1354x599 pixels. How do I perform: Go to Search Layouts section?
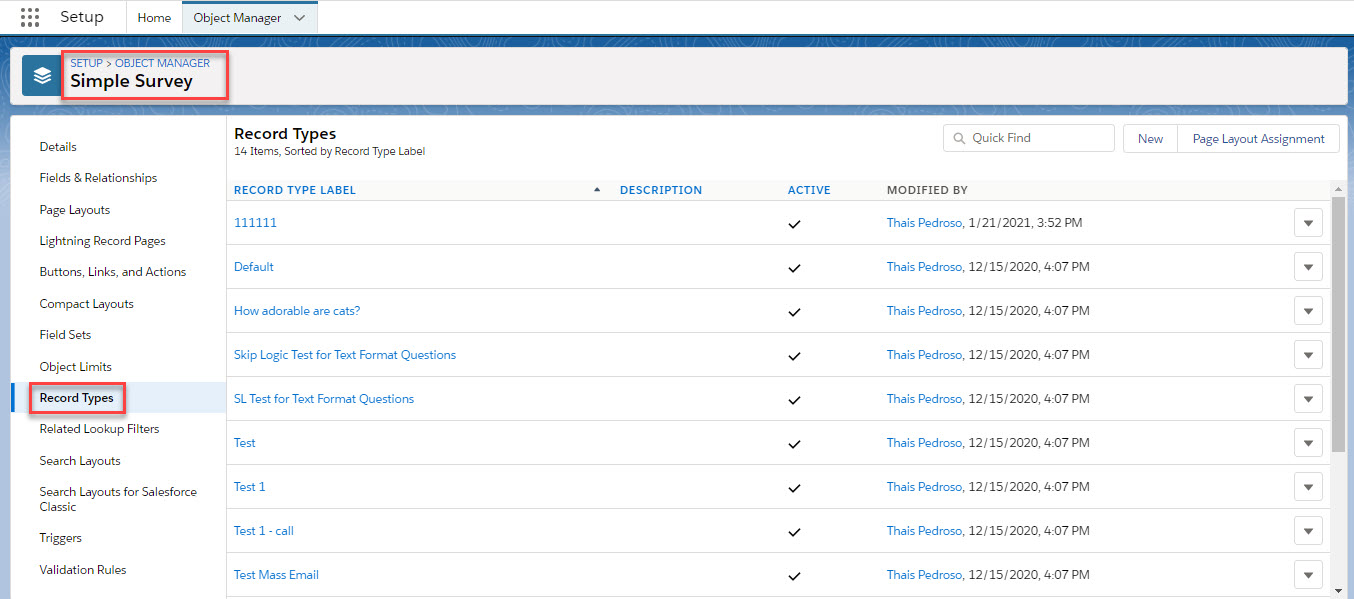(x=80, y=461)
